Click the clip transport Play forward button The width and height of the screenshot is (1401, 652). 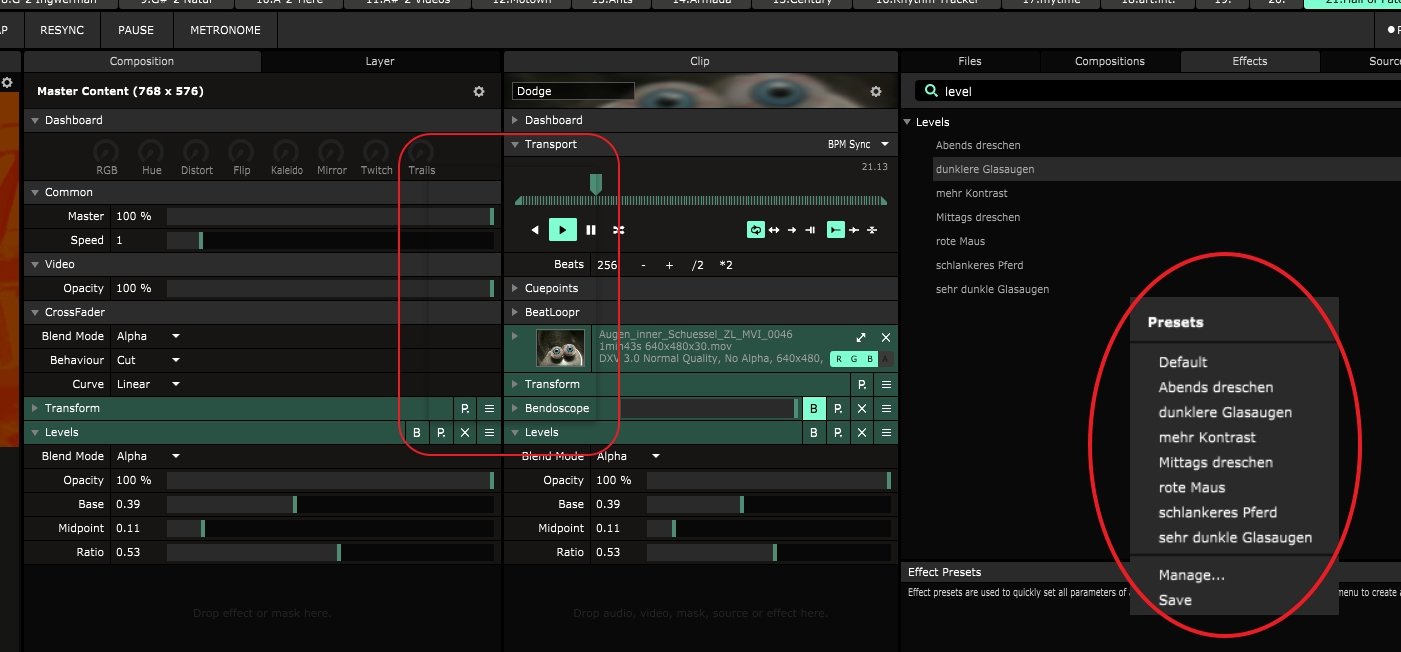pos(562,230)
